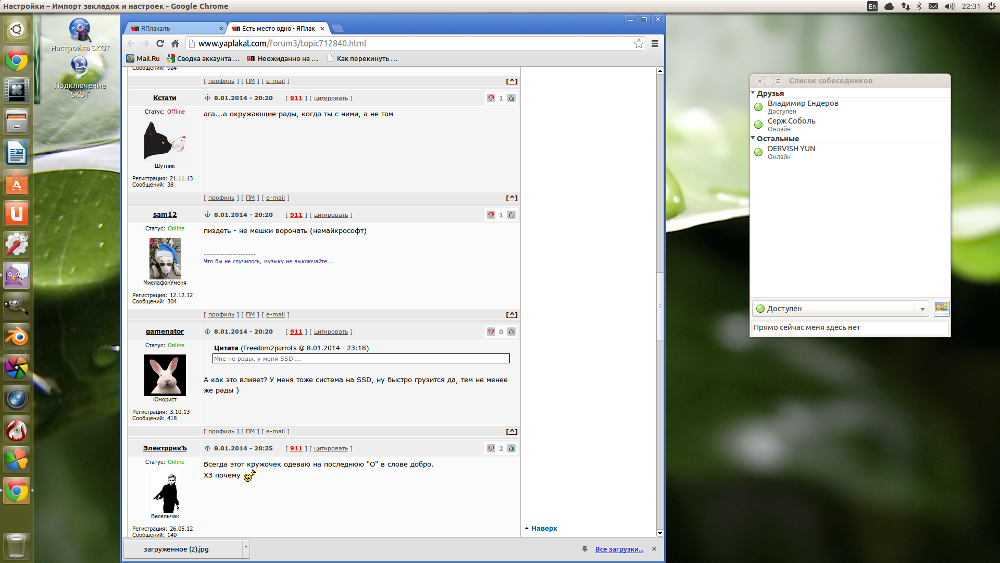View gamenator's rabbit avatar
Viewport: 1000px width, 563px height.
pos(165,375)
